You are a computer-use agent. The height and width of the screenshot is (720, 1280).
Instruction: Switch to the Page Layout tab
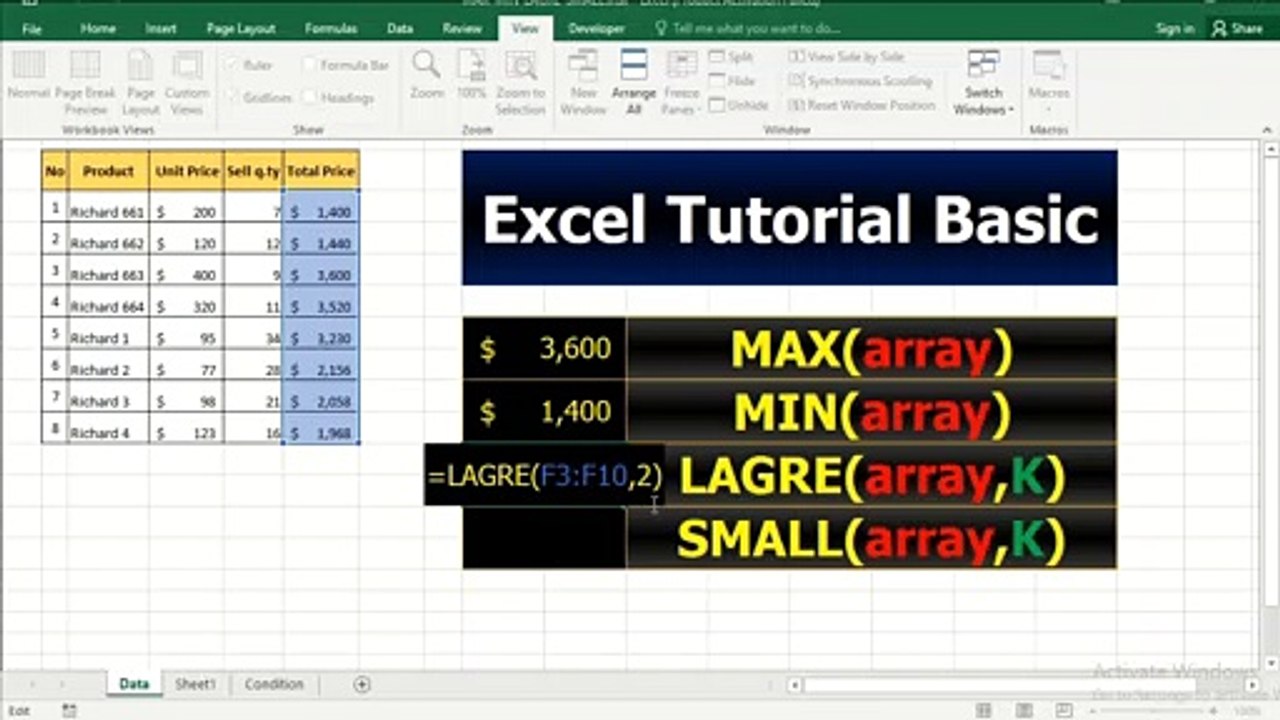coord(241,29)
